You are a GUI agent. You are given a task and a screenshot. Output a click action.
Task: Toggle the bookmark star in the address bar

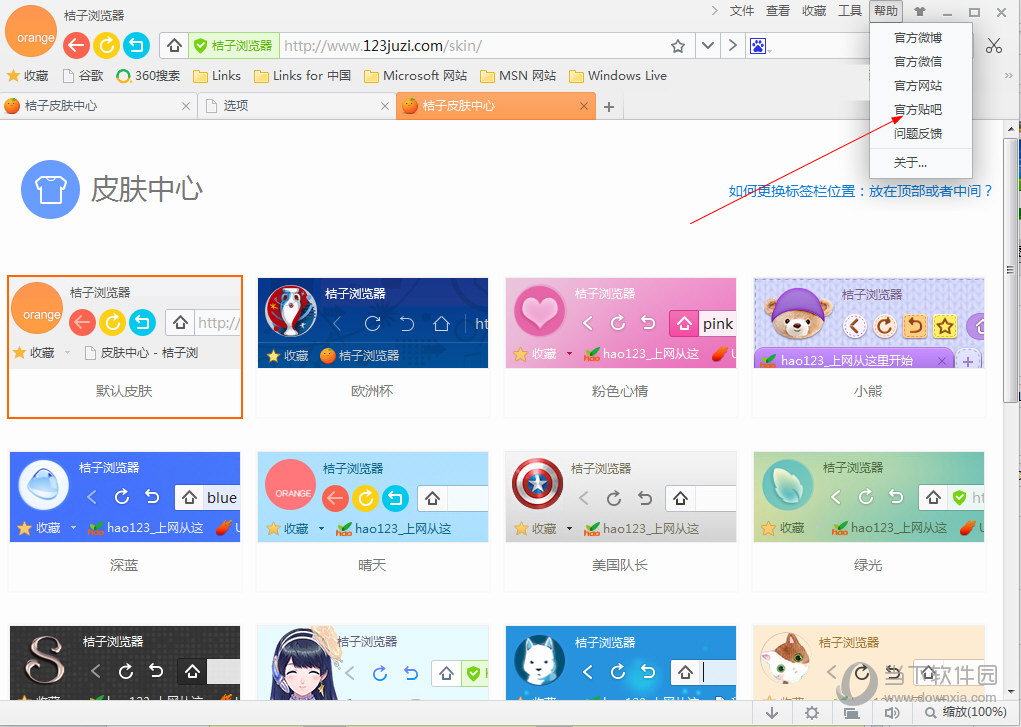pos(679,45)
